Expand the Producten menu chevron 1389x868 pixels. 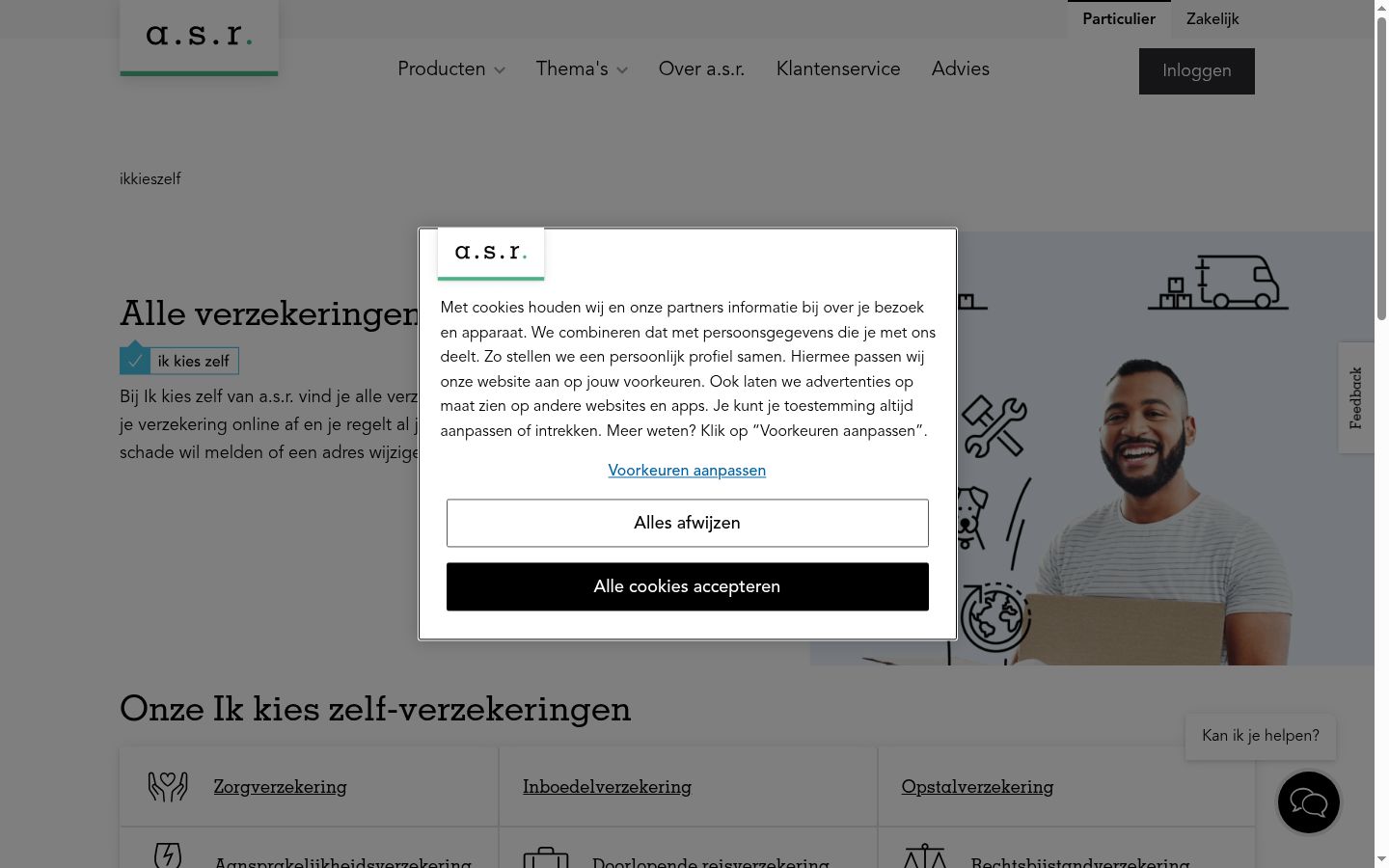coord(500,70)
